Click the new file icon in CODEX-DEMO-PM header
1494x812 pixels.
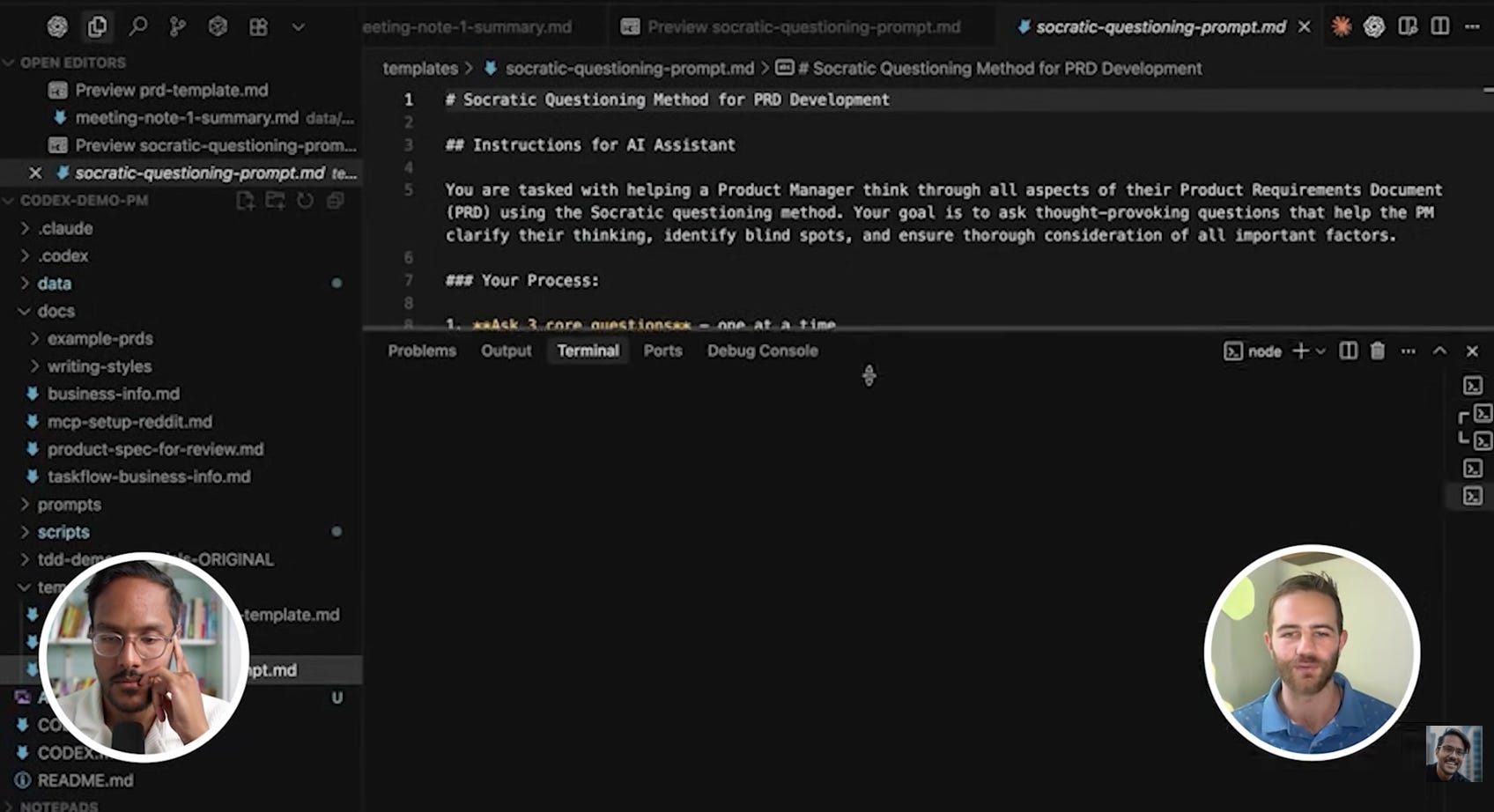(246, 201)
